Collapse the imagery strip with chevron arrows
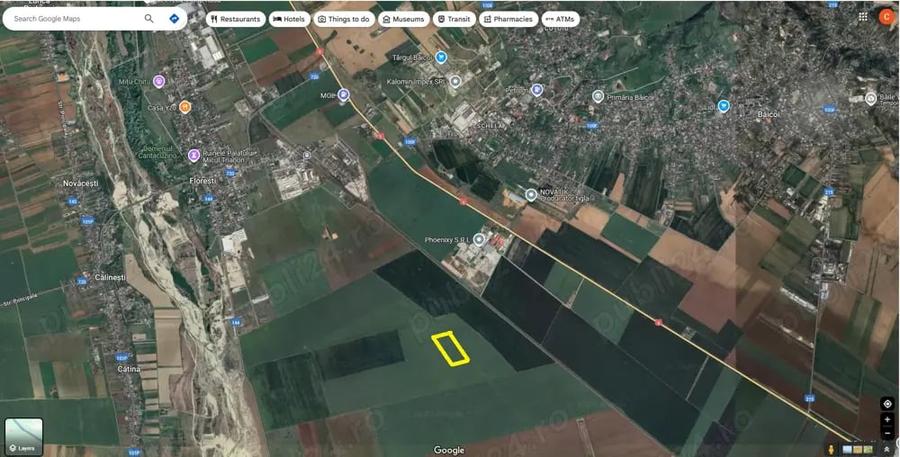This screenshot has width=900, height=457. [886, 450]
